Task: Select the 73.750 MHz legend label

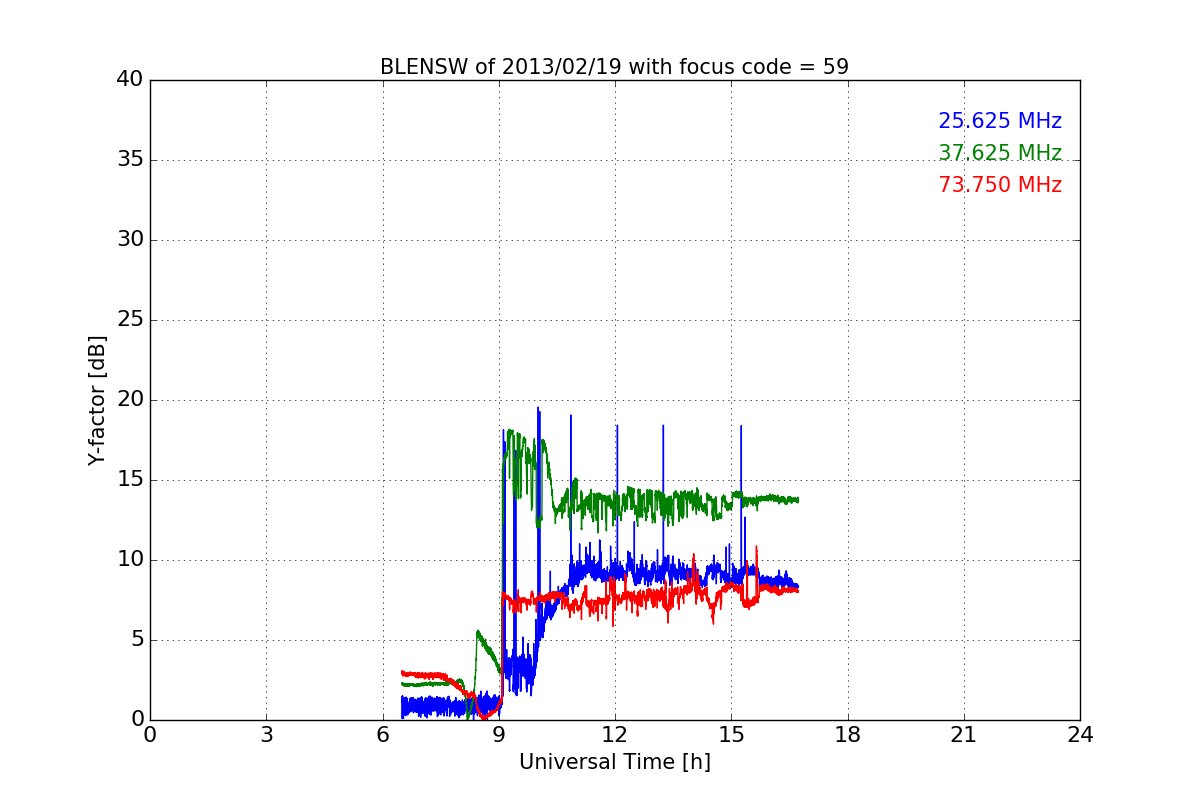Action: 1000,185
